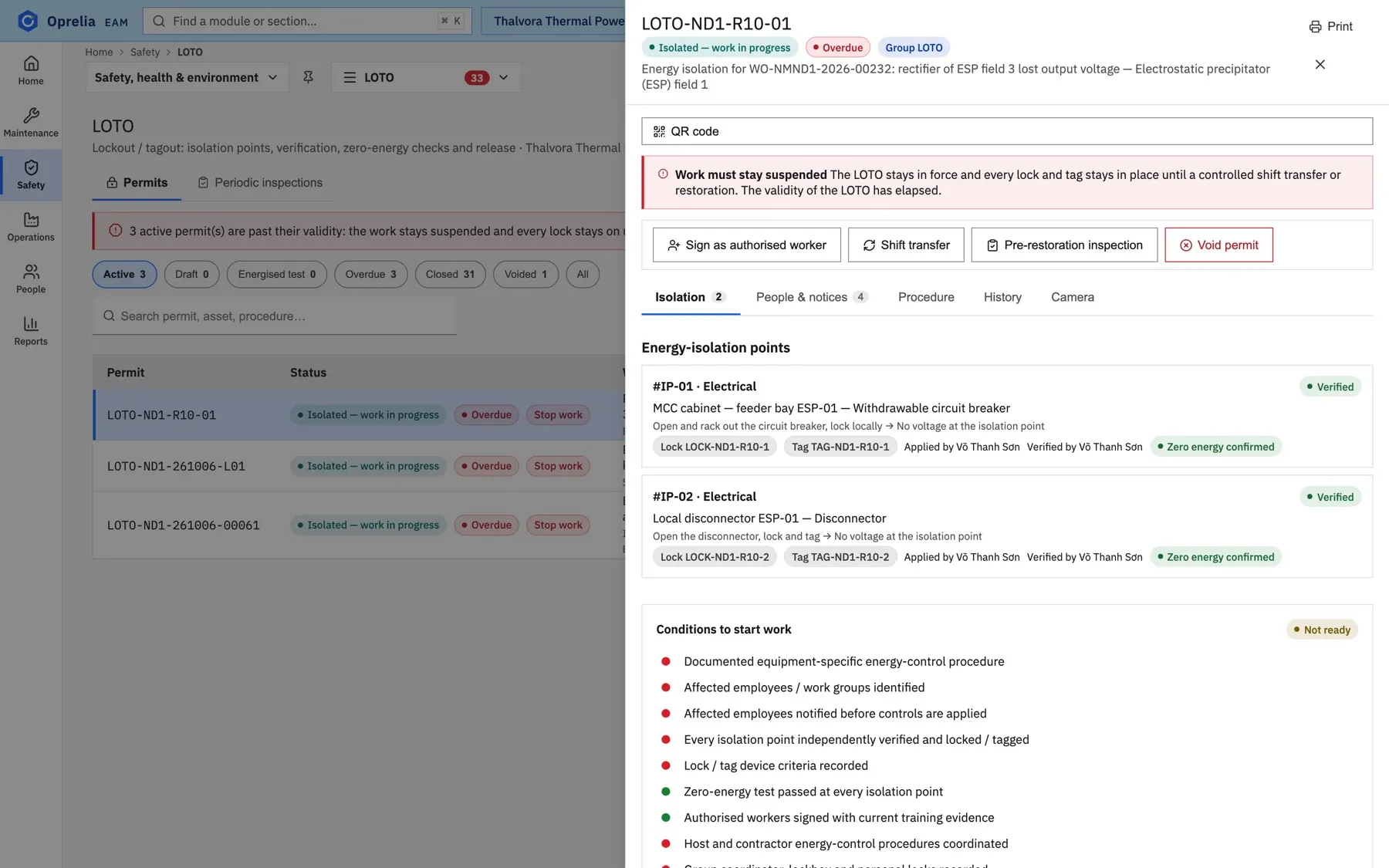1389x868 pixels.
Task: Open the People sidebar icon
Action: coord(31,272)
